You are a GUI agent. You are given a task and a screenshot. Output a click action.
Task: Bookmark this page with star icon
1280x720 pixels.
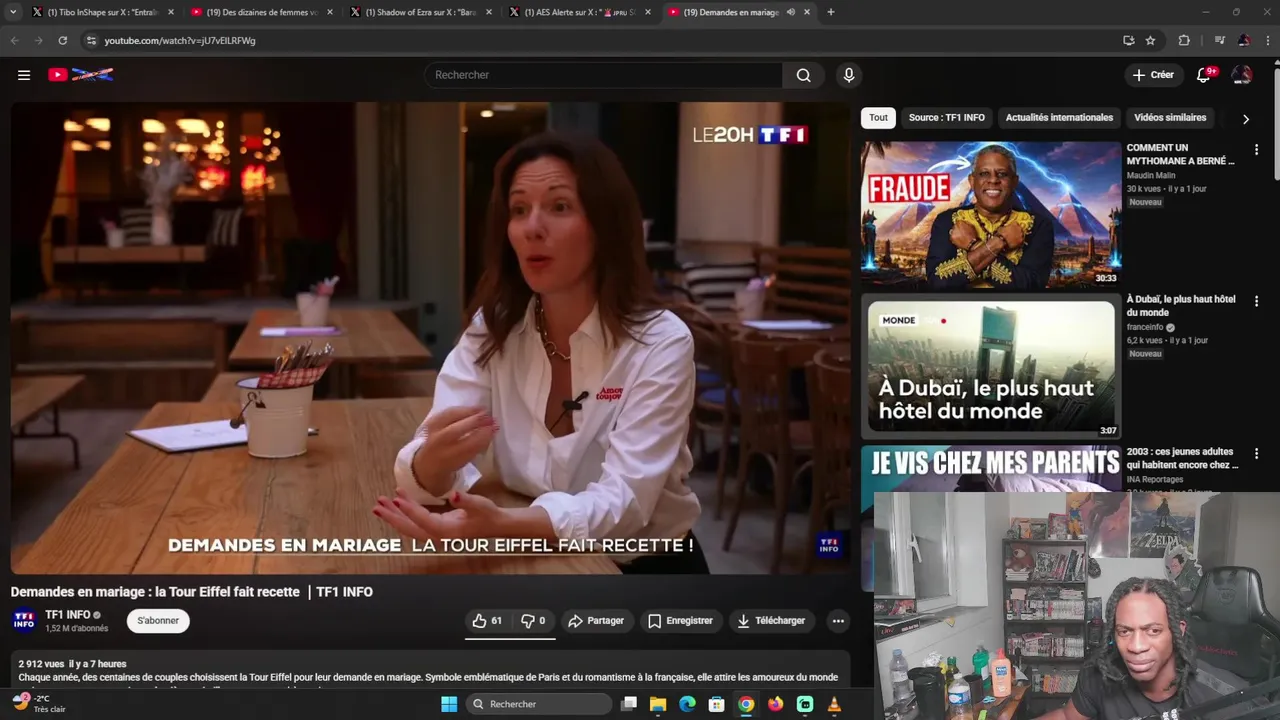coord(1150,40)
